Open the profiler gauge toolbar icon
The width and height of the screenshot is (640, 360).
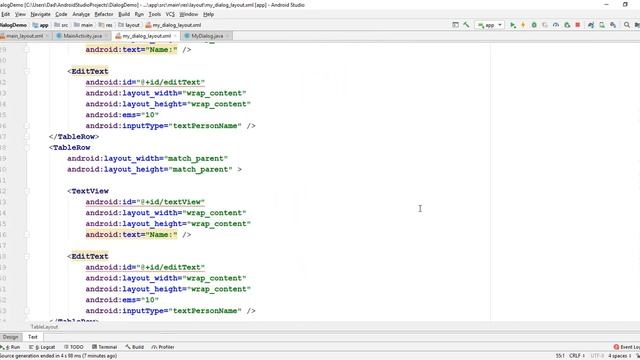click(x=556, y=25)
